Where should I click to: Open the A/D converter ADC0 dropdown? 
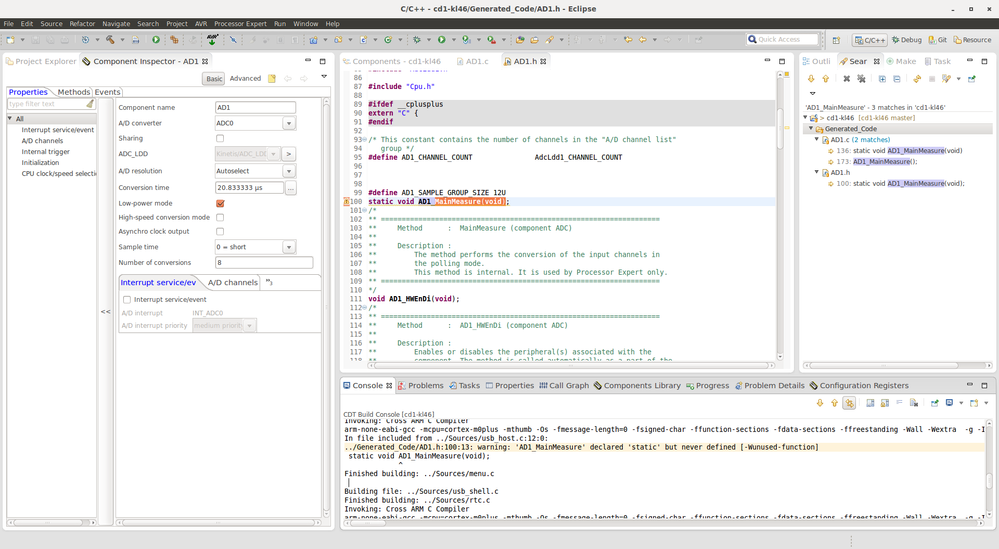point(288,124)
